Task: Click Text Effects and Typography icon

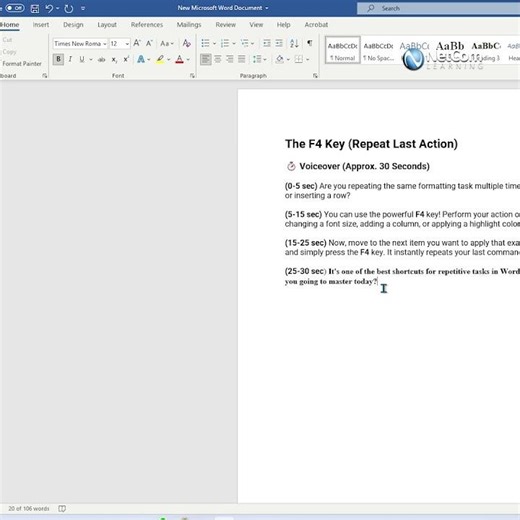Action: click(x=141, y=59)
